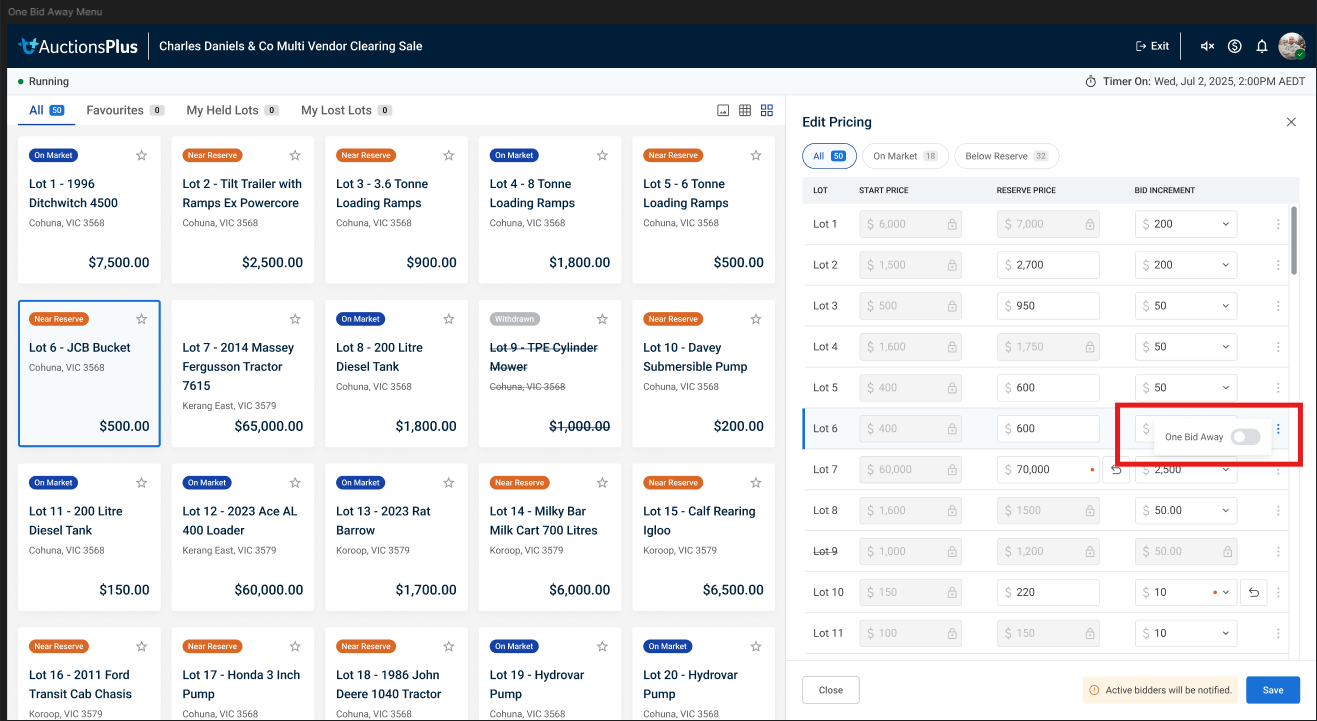
Task: Click the mute sound icon in header
Action: (x=1207, y=46)
